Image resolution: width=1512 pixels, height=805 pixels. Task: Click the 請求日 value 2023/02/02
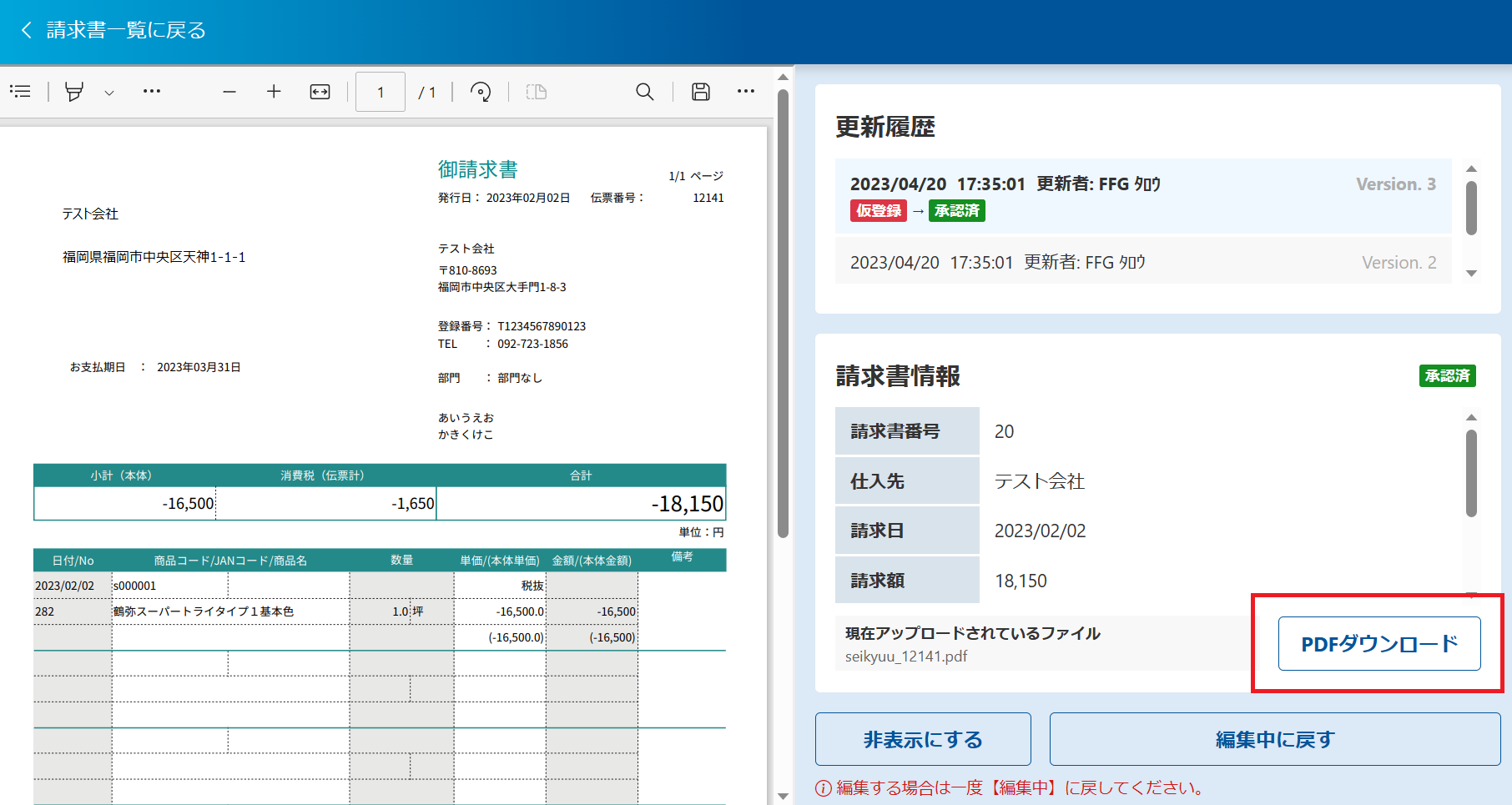tap(1040, 531)
